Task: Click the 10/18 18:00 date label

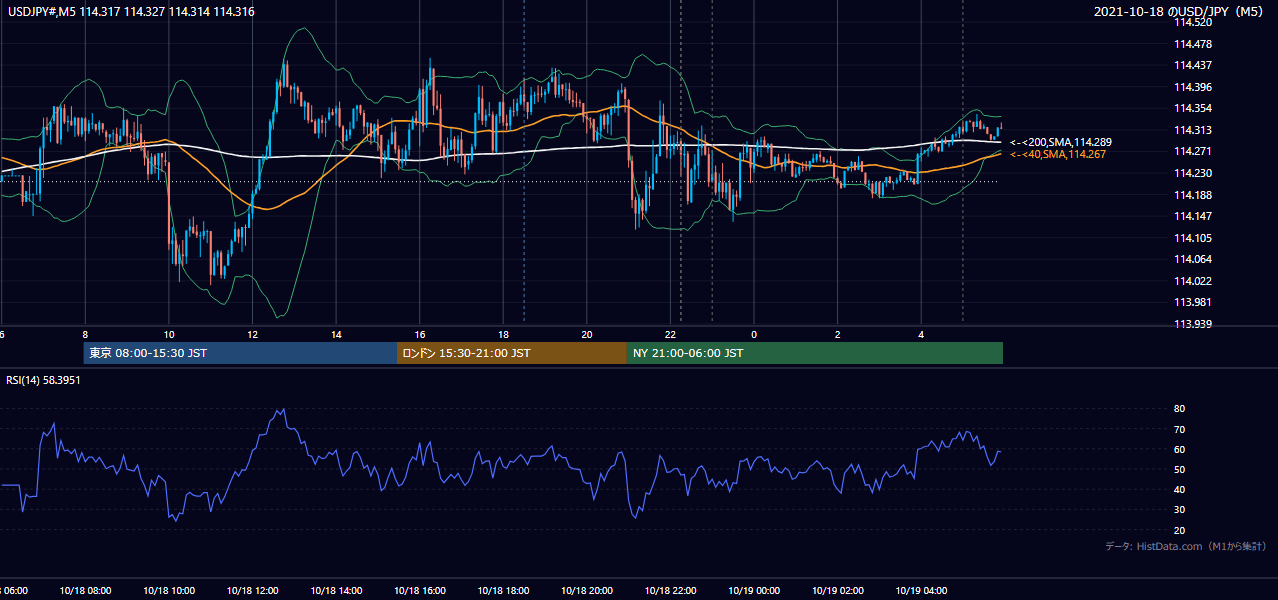Action: click(503, 591)
